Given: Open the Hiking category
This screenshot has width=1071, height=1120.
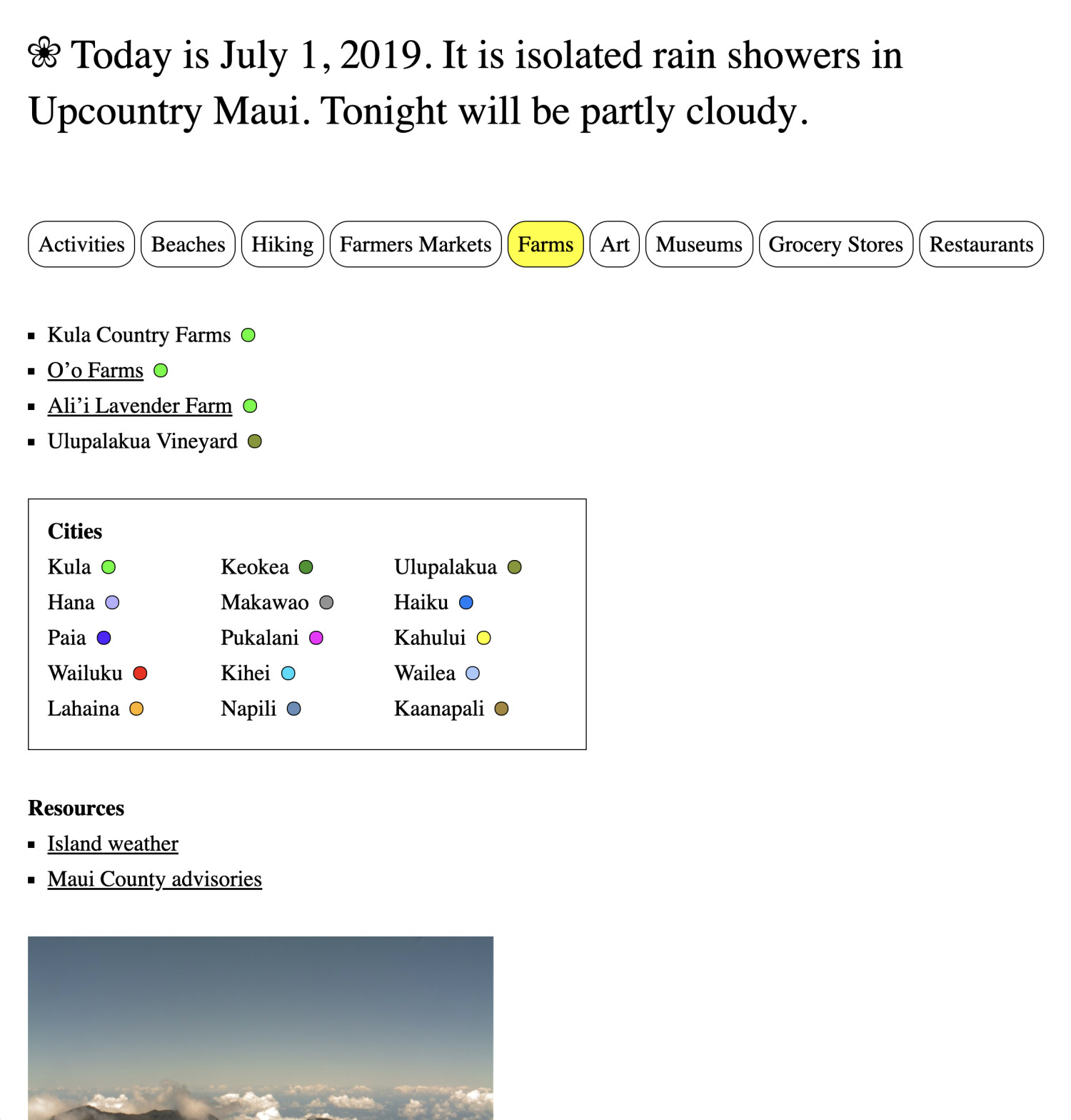Looking at the screenshot, I should (x=282, y=244).
